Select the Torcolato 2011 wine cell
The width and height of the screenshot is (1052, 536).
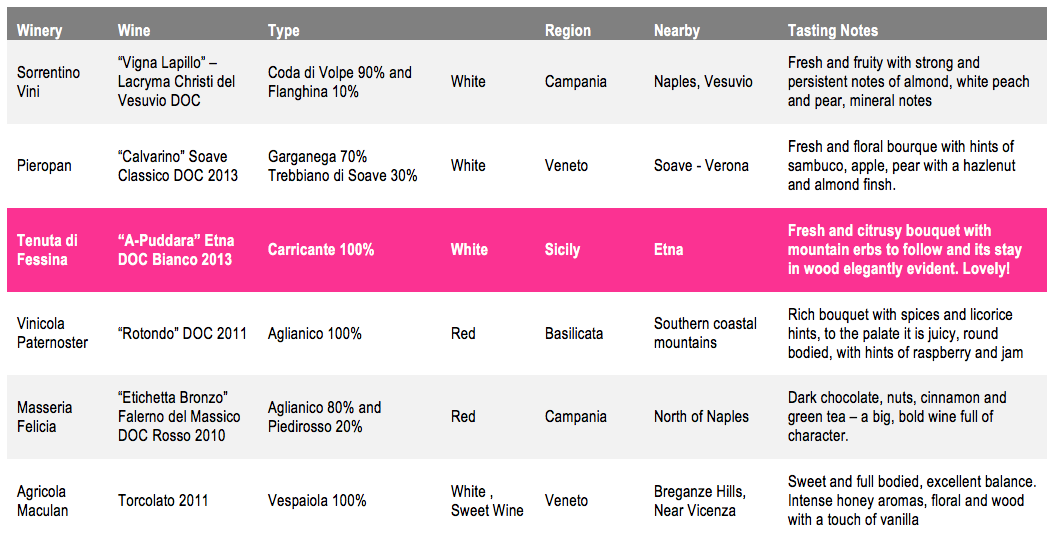pyautogui.click(x=163, y=500)
